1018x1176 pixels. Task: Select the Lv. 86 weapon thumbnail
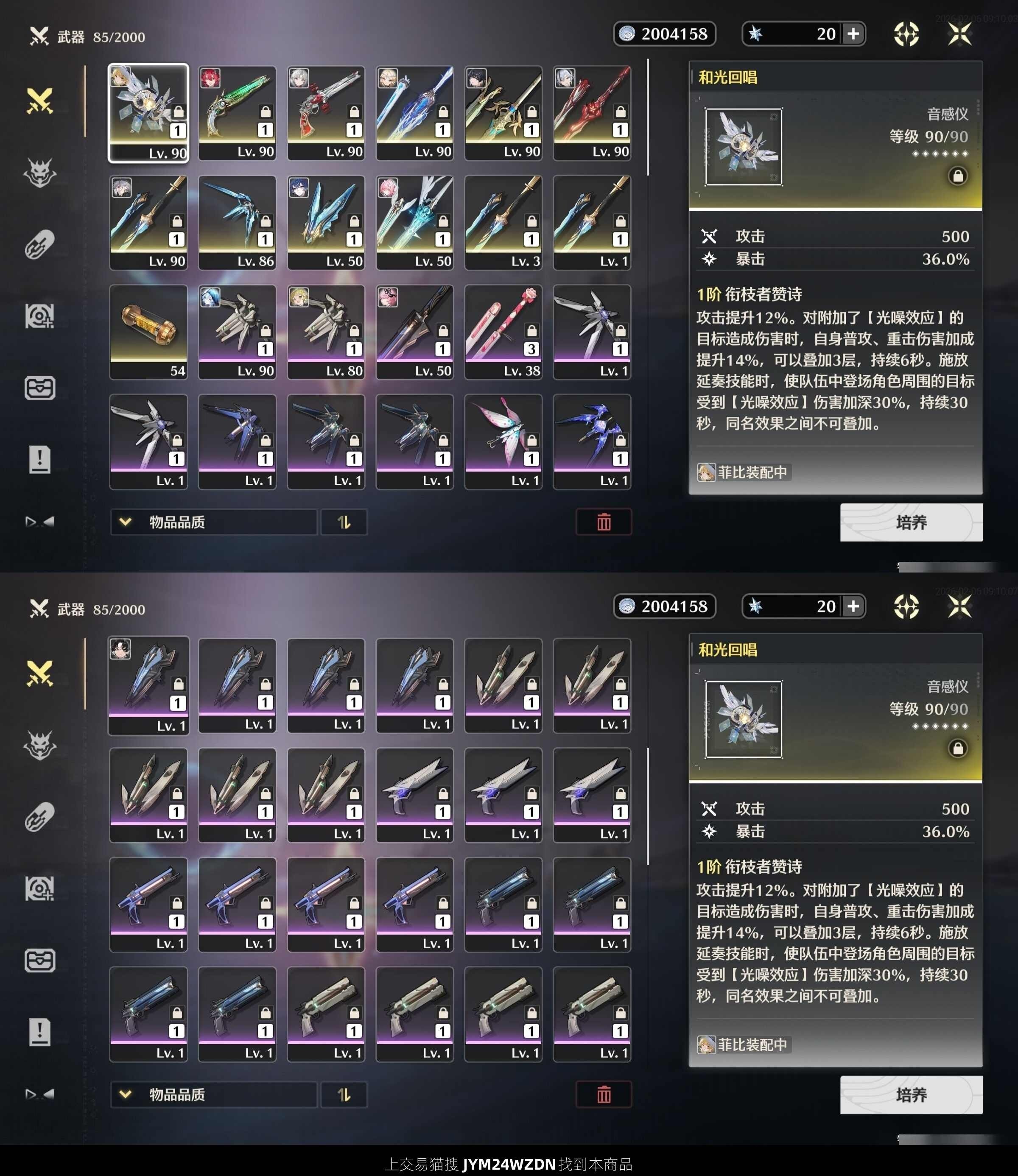coord(238,223)
